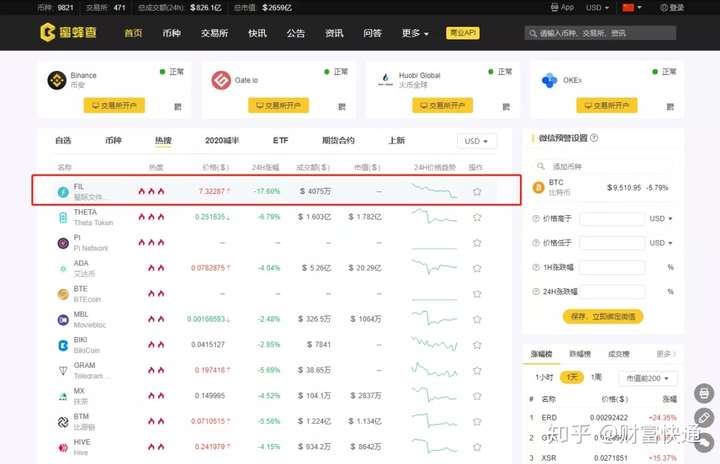Favorite ADA with its star icon
720x464 pixels.
pyautogui.click(x=477, y=268)
